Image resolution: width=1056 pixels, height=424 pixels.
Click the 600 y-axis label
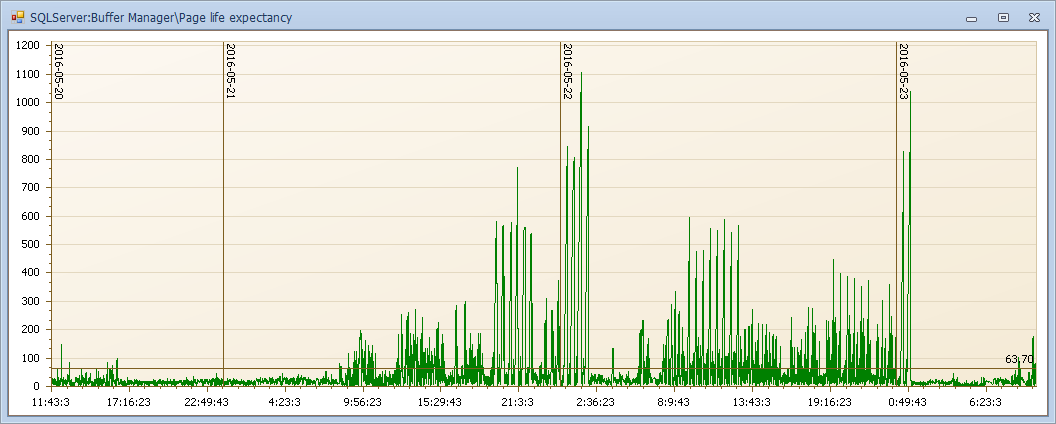click(32, 216)
